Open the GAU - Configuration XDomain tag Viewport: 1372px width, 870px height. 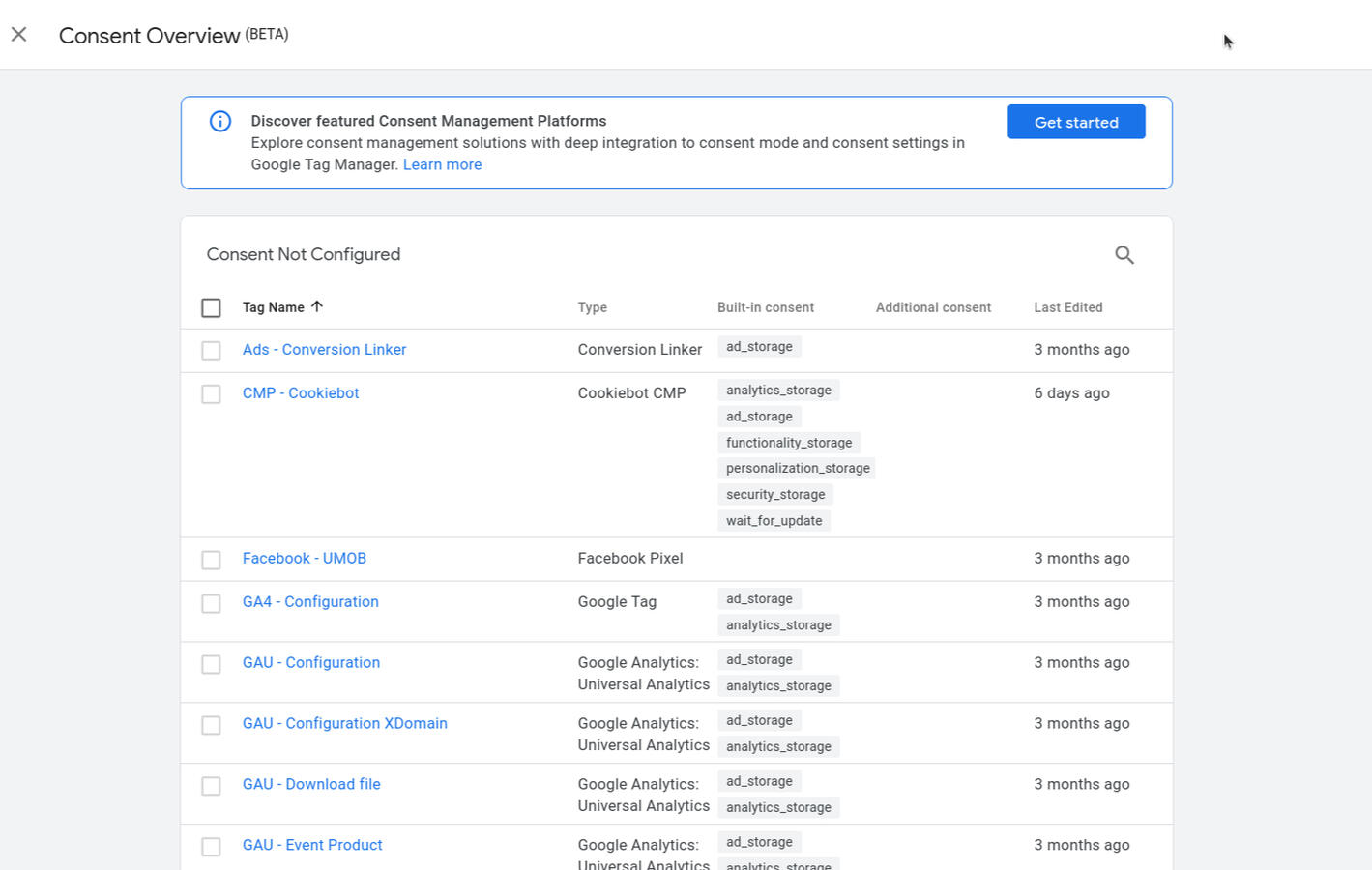click(345, 724)
